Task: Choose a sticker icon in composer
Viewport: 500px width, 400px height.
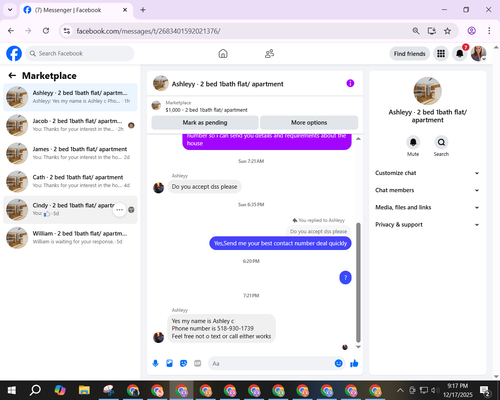Action: 183,363
